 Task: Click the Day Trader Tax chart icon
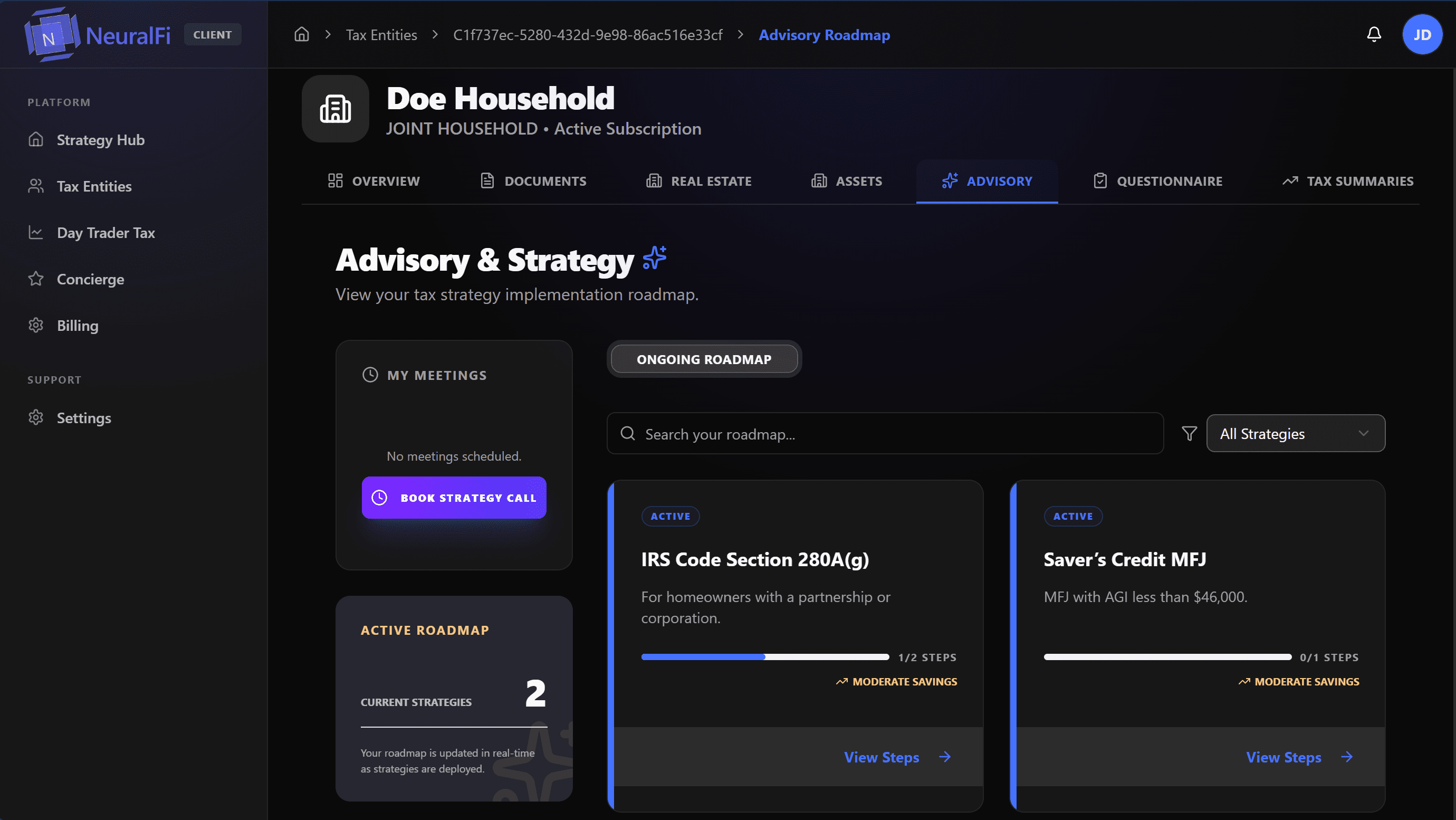pos(36,232)
